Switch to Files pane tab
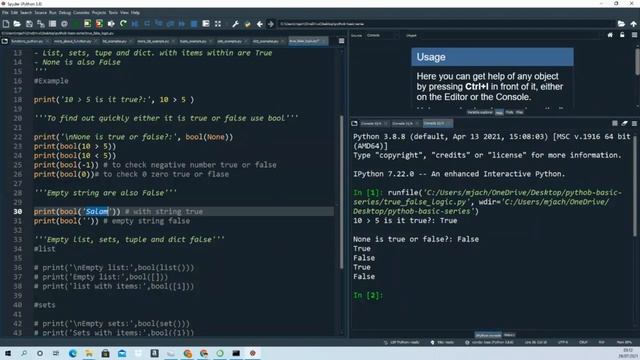The image size is (640, 360). [x=519, y=112]
